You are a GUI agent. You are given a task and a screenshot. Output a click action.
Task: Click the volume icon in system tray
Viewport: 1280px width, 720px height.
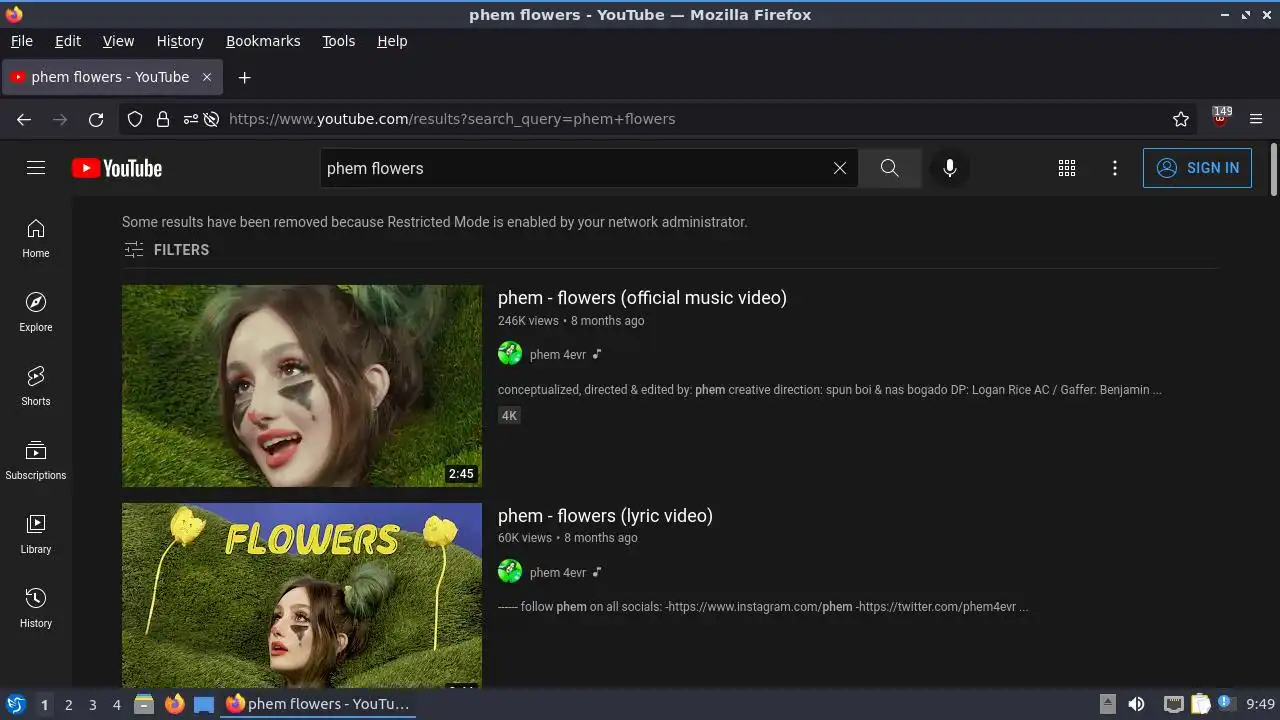pyautogui.click(x=1136, y=704)
